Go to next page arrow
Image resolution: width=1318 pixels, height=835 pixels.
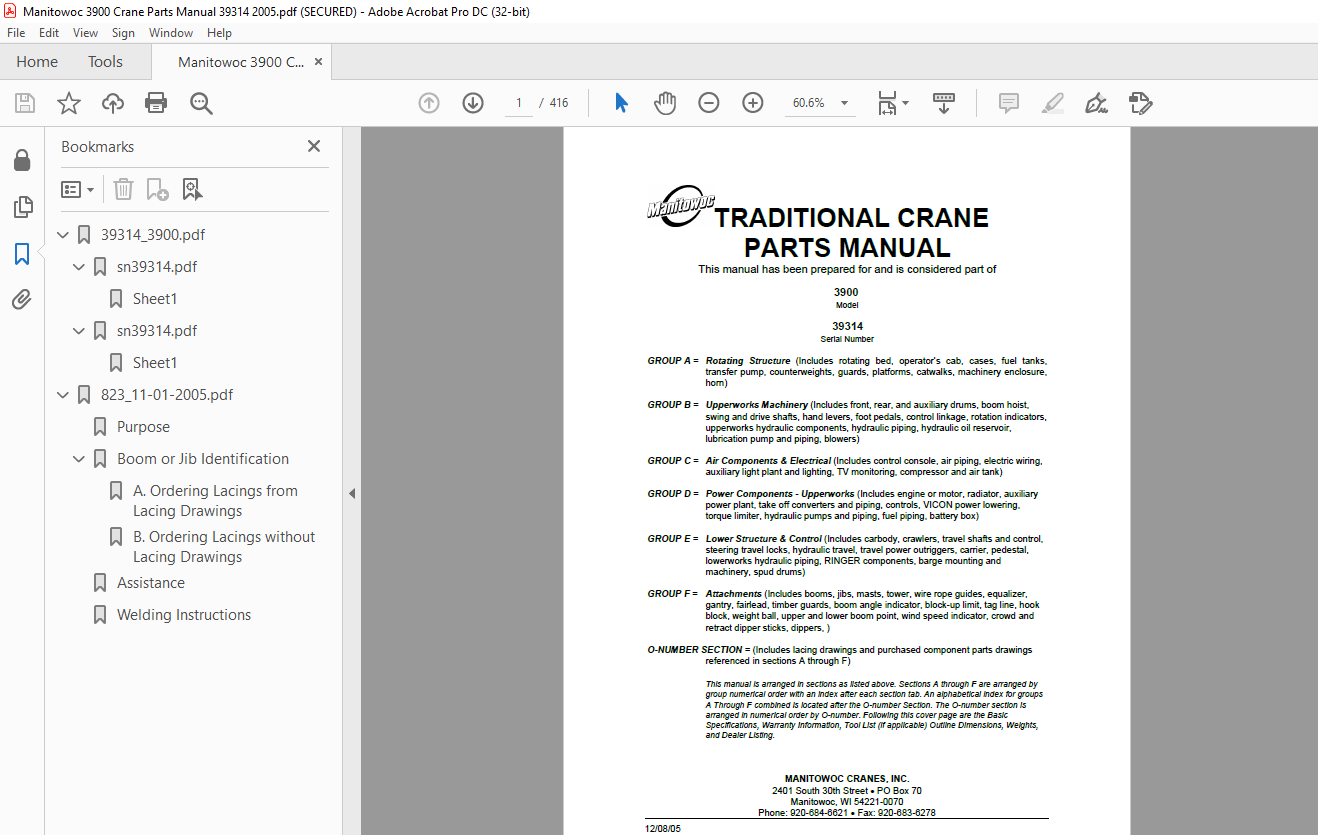click(473, 103)
